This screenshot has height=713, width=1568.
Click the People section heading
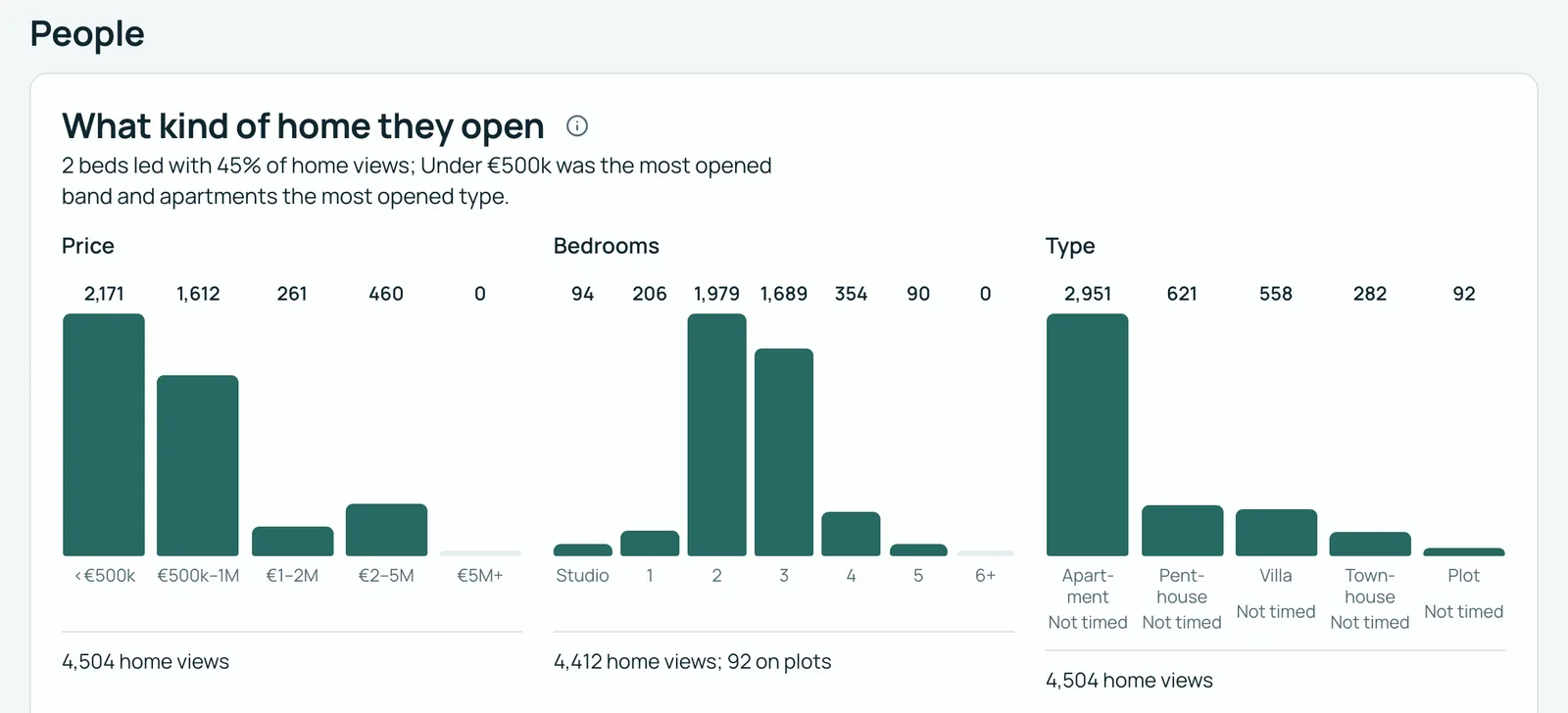point(87,34)
